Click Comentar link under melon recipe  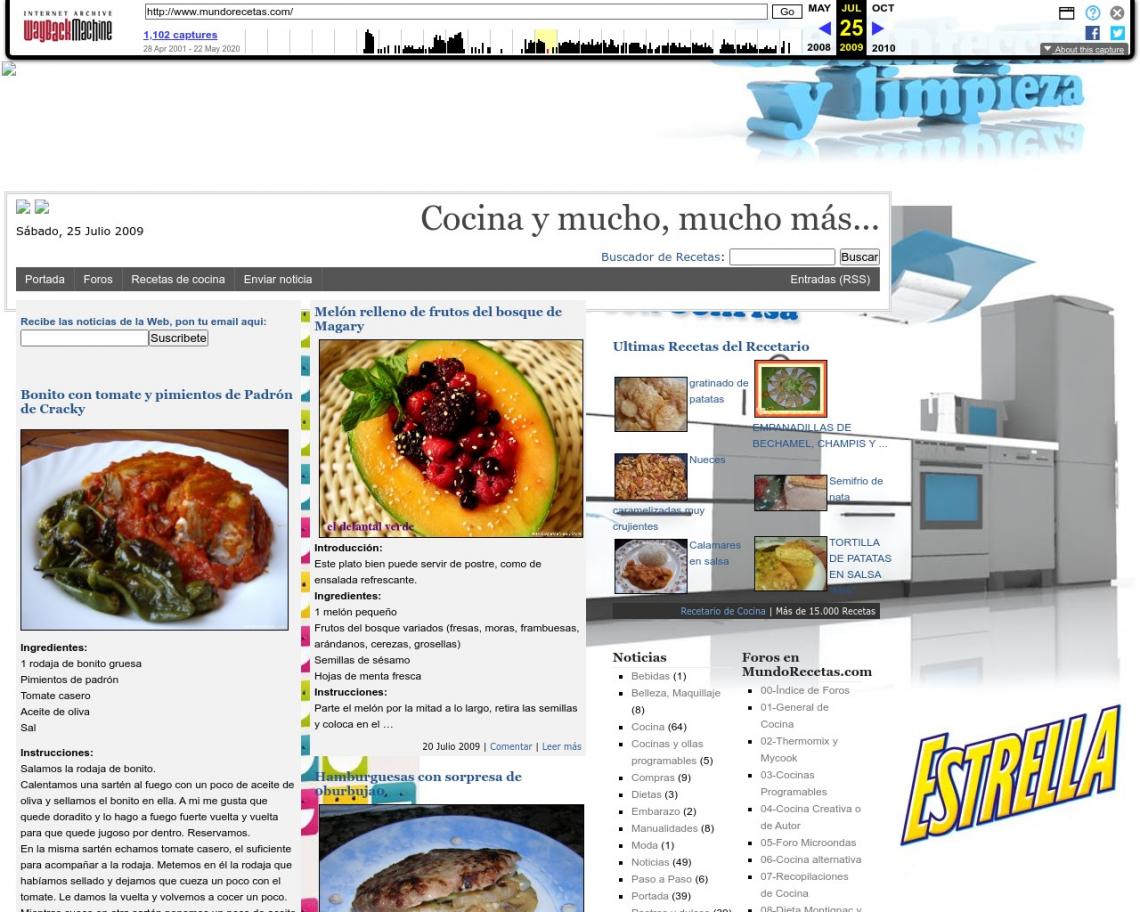511,746
